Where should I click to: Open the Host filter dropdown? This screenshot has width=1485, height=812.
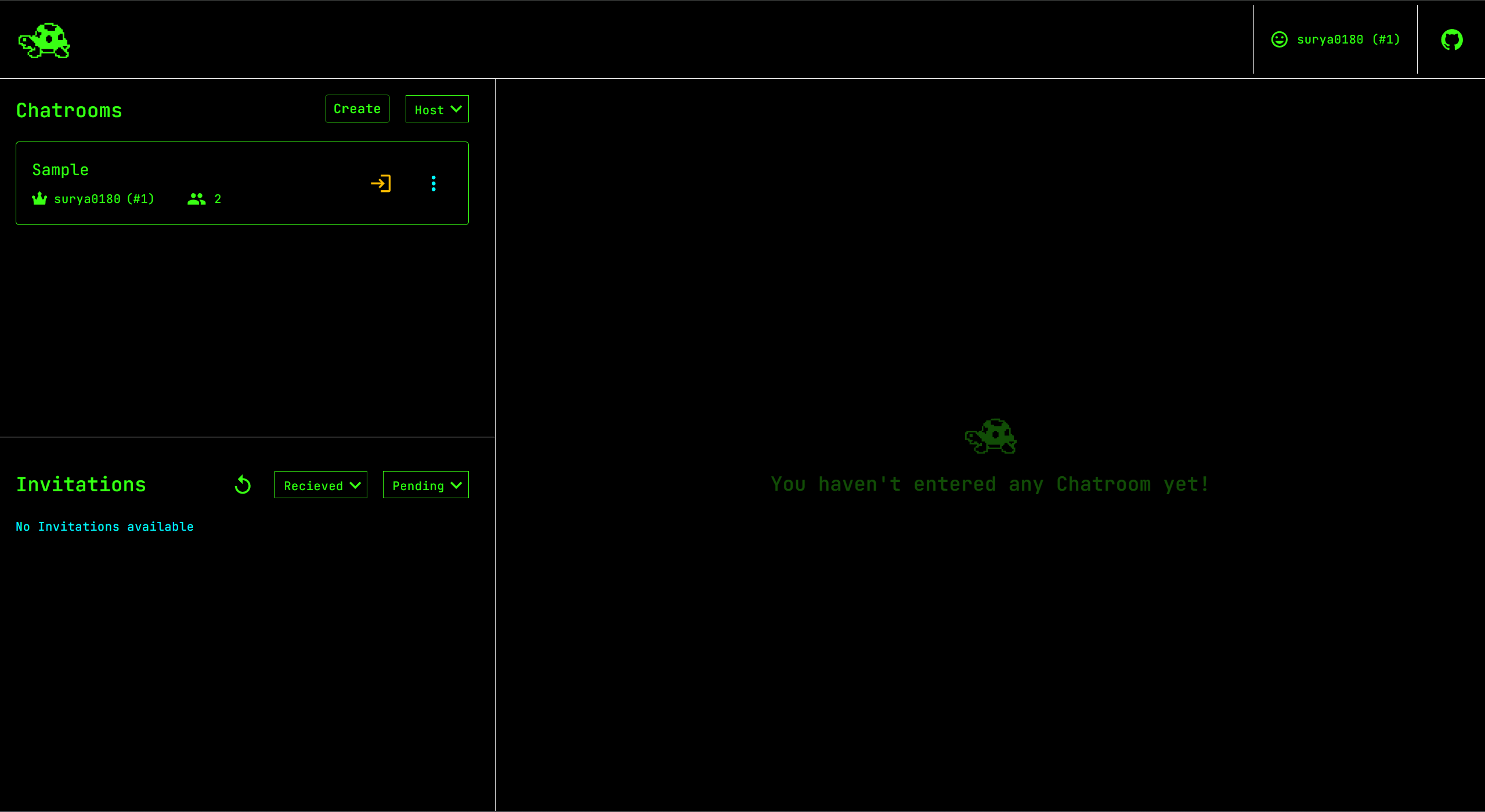[437, 109]
